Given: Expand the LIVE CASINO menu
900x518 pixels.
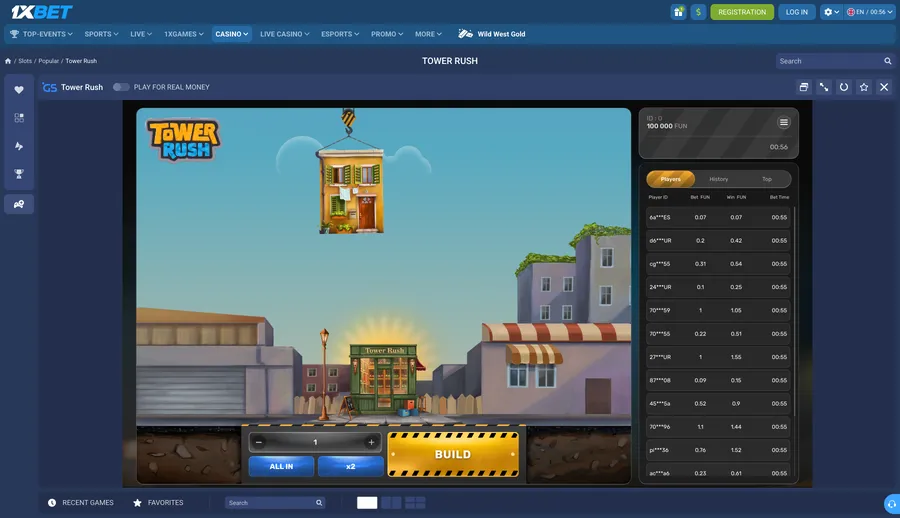Looking at the screenshot, I should coord(285,34).
